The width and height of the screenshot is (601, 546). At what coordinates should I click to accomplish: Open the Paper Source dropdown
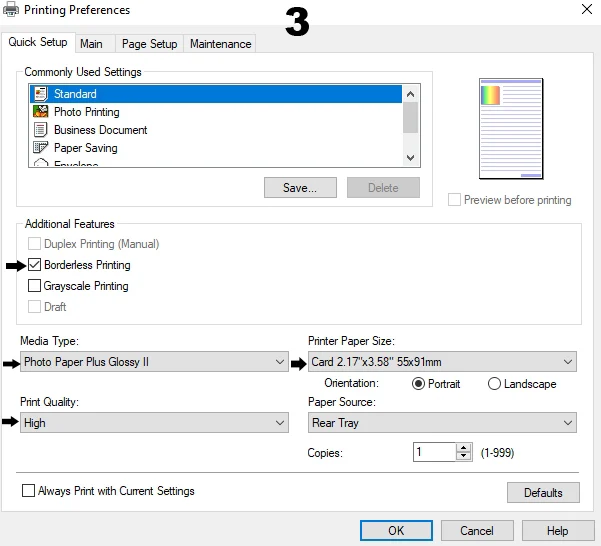click(442, 423)
